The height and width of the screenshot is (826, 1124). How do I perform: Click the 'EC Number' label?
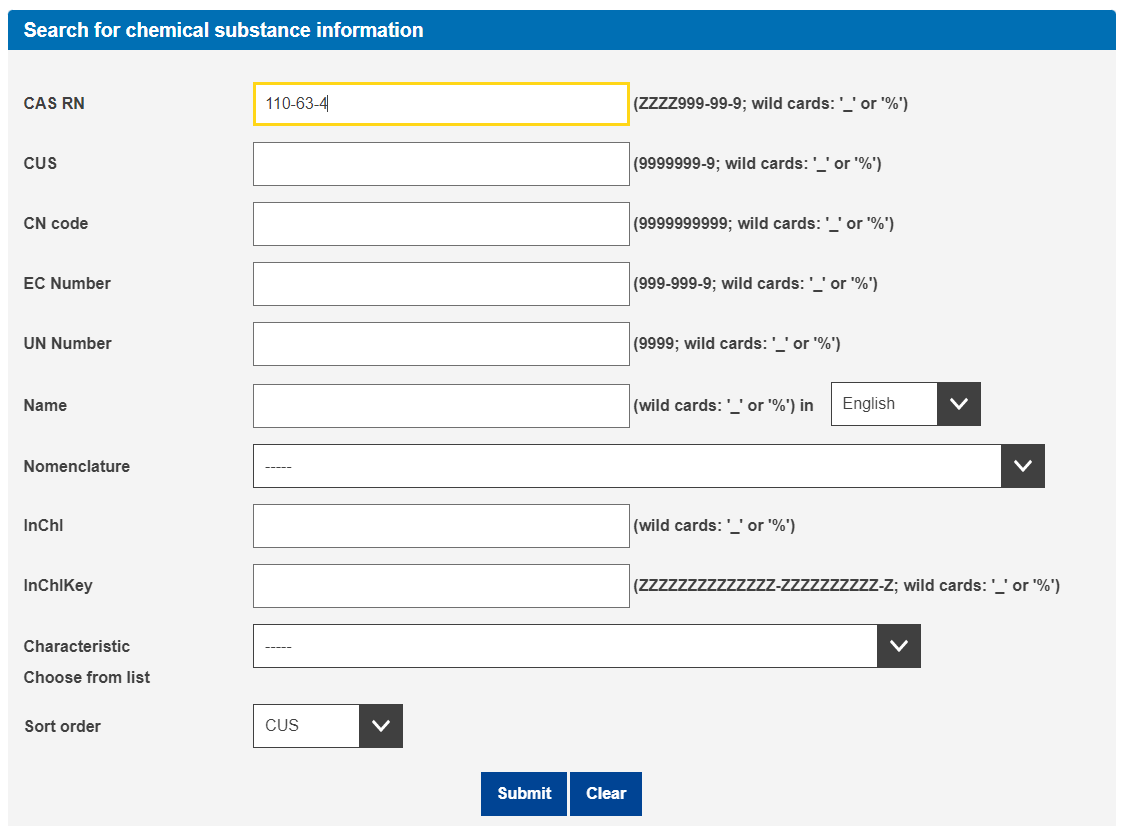click(67, 284)
